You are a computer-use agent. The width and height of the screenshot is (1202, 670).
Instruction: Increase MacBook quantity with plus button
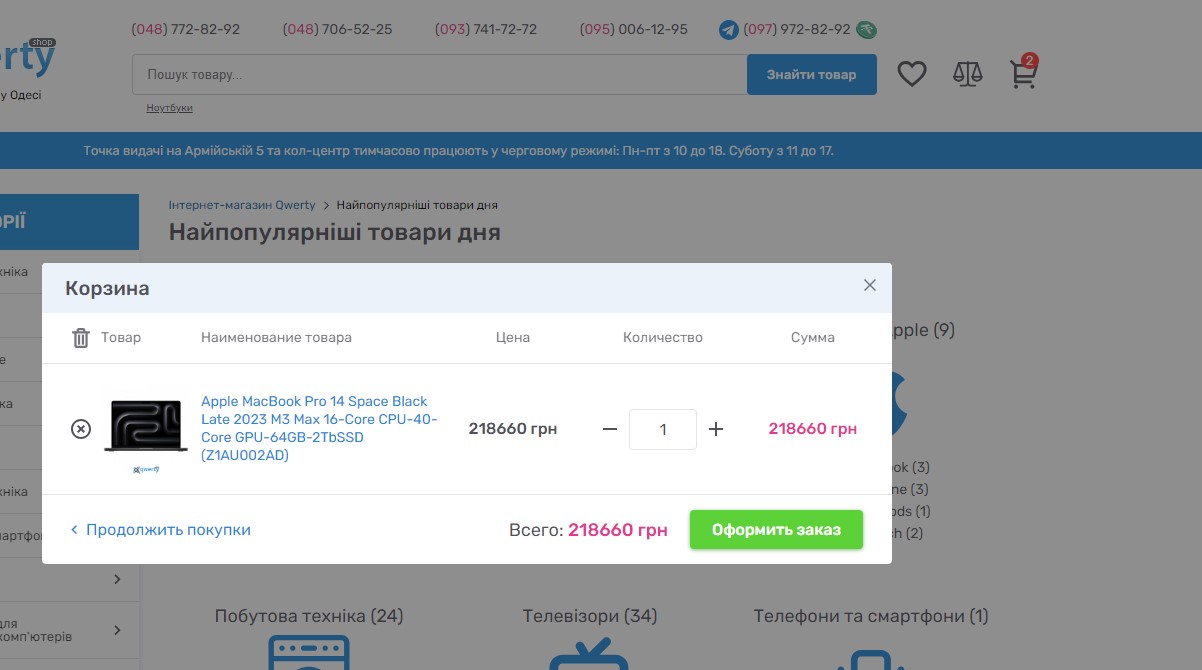tap(716, 429)
